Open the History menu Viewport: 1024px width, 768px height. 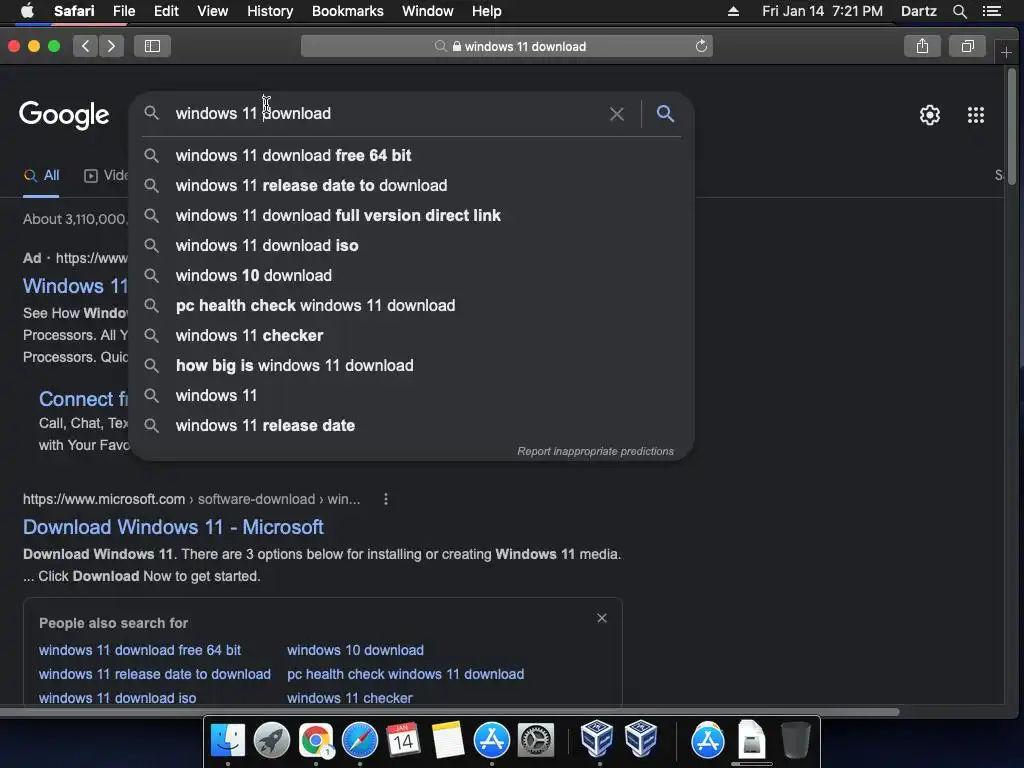coord(270,11)
